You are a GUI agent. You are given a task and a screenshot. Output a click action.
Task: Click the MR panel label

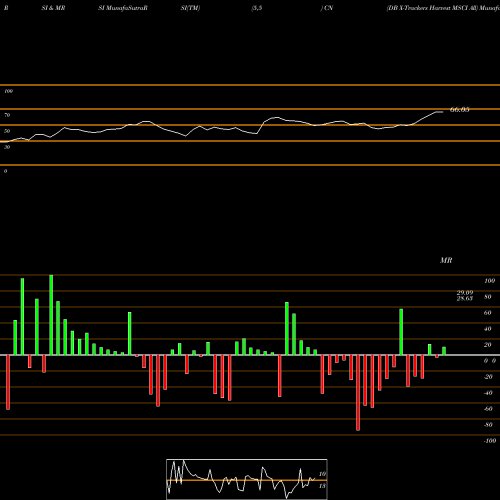click(446, 260)
